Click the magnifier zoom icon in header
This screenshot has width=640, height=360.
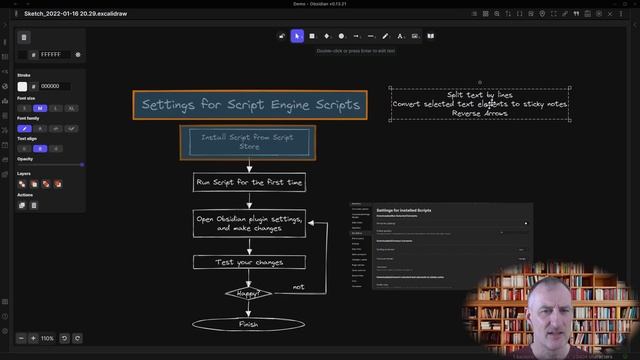[x=497, y=13]
